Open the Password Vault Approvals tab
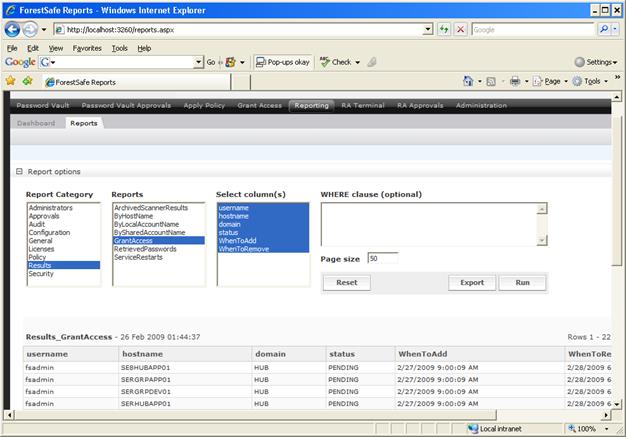This screenshot has height=437, width=626. (x=126, y=105)
